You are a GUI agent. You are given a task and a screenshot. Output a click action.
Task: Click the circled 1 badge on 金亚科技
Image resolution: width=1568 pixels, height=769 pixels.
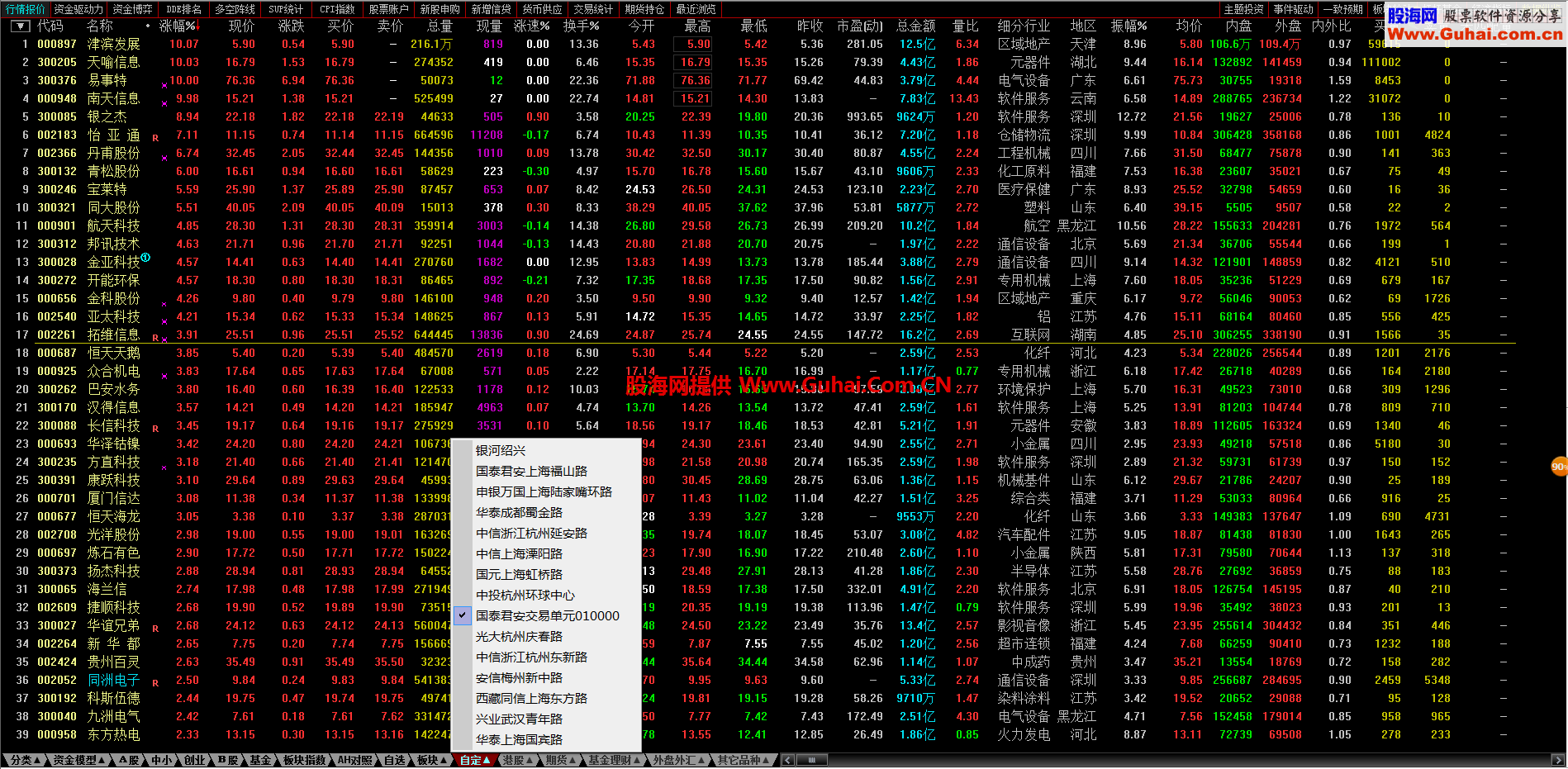[145, 258]
